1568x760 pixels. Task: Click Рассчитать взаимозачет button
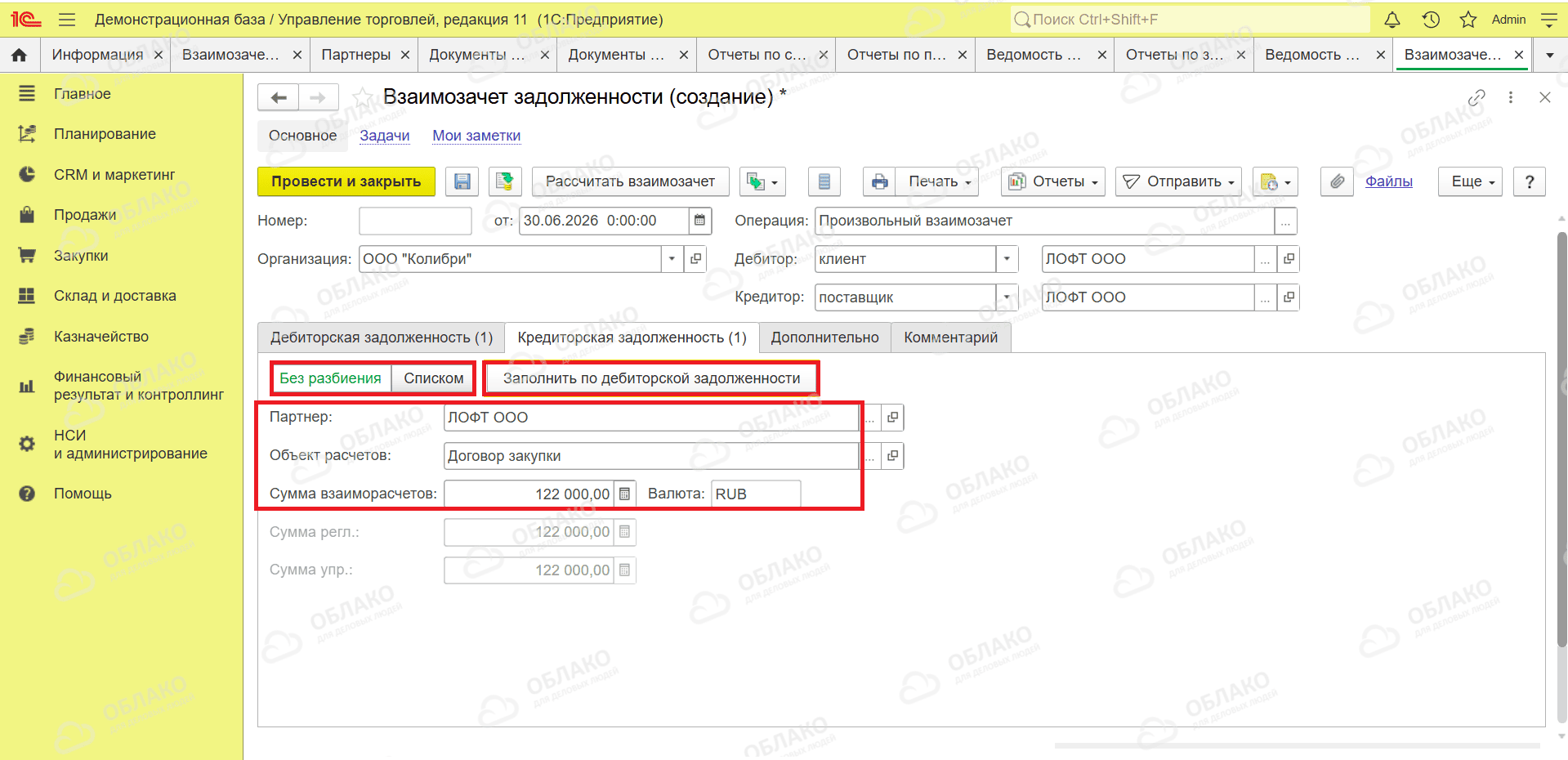(x=630, y=181)
